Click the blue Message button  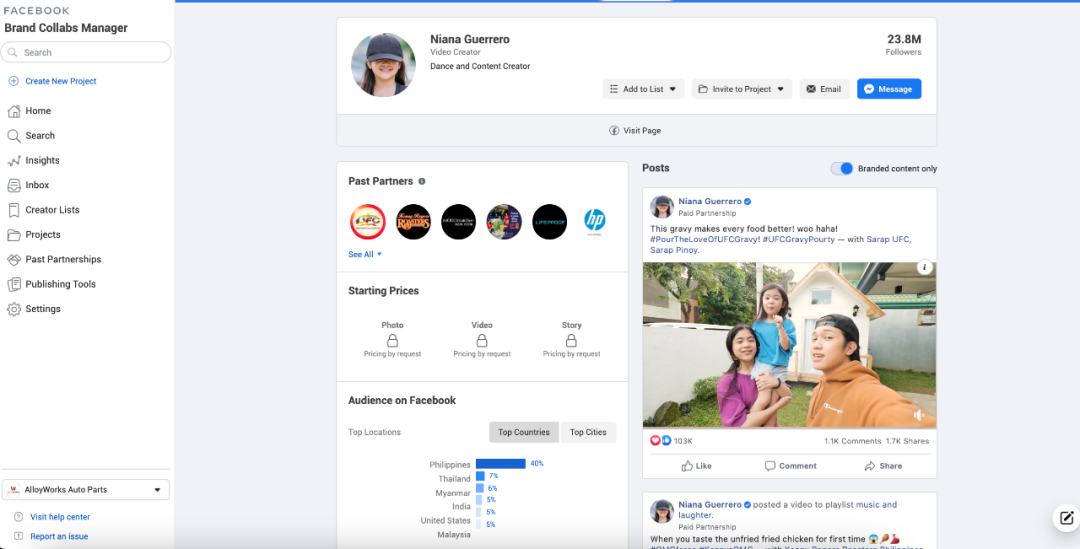(888, 89)
